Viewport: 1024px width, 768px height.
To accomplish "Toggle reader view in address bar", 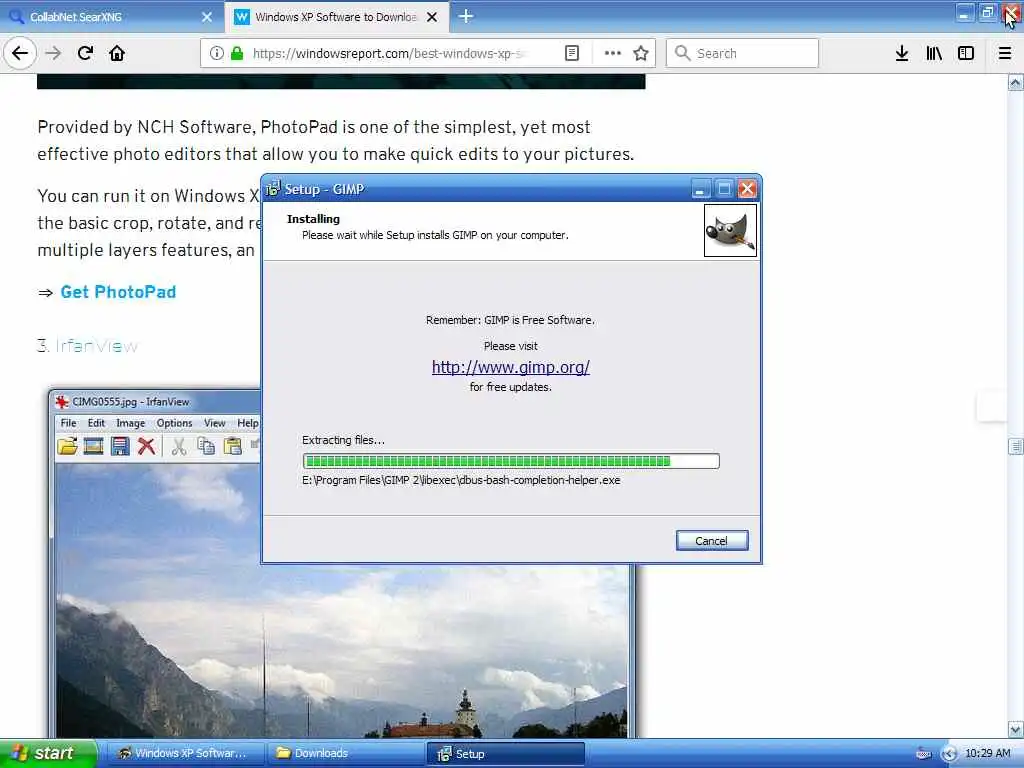I will (x=571, y=53).
